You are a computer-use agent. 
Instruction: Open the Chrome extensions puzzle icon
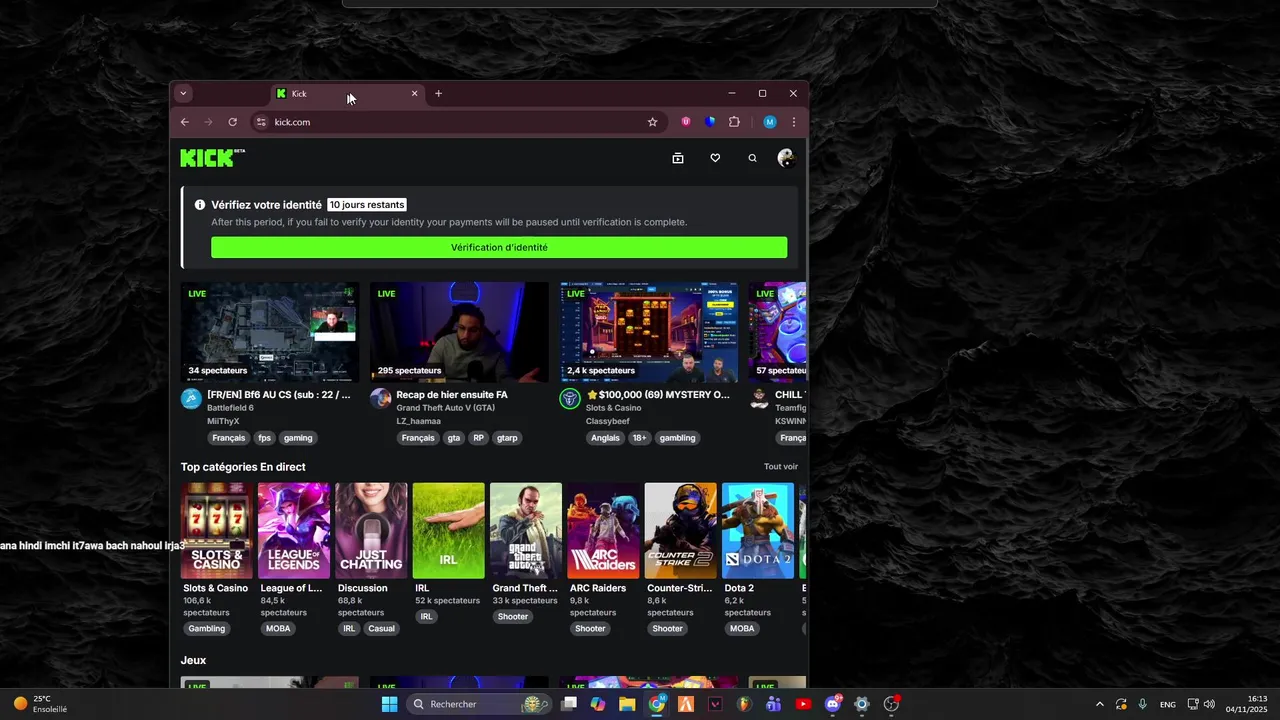pyautogui.click(x=734, y=122)
